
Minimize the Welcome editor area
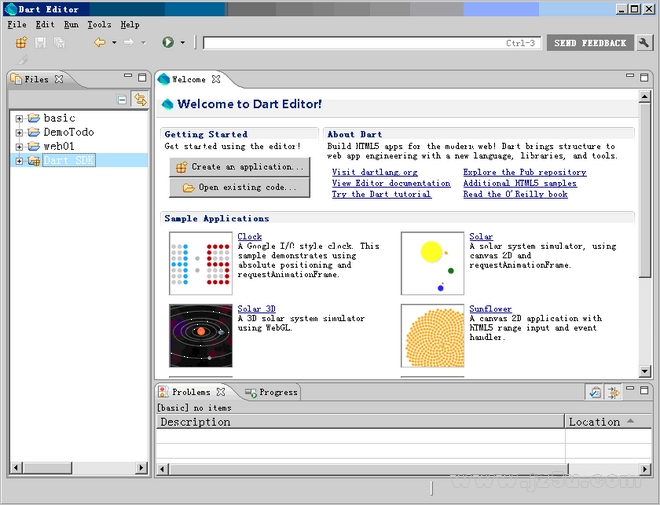[630, 75]
